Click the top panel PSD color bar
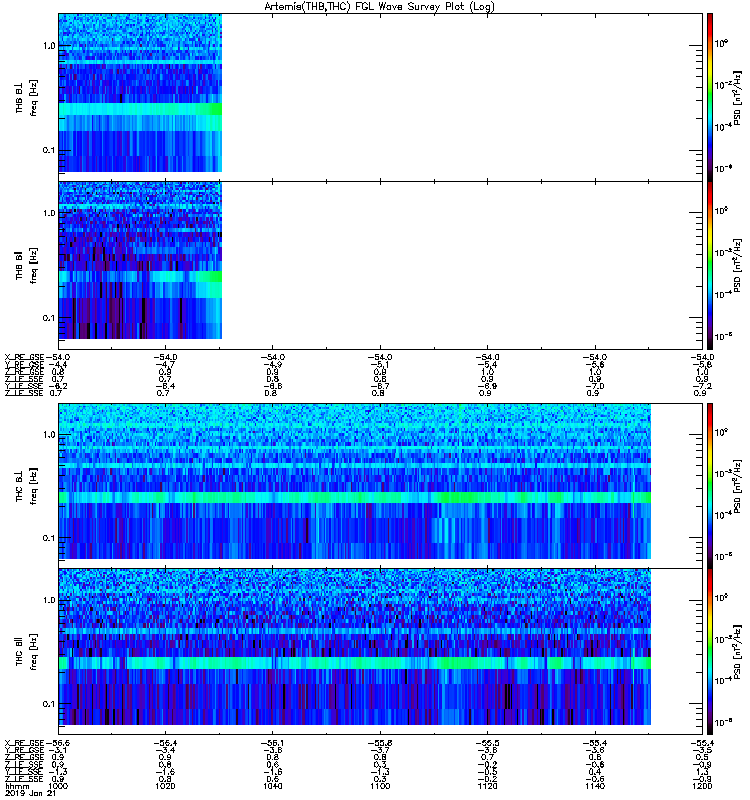750x800 pixels. (x=710, y=96)
